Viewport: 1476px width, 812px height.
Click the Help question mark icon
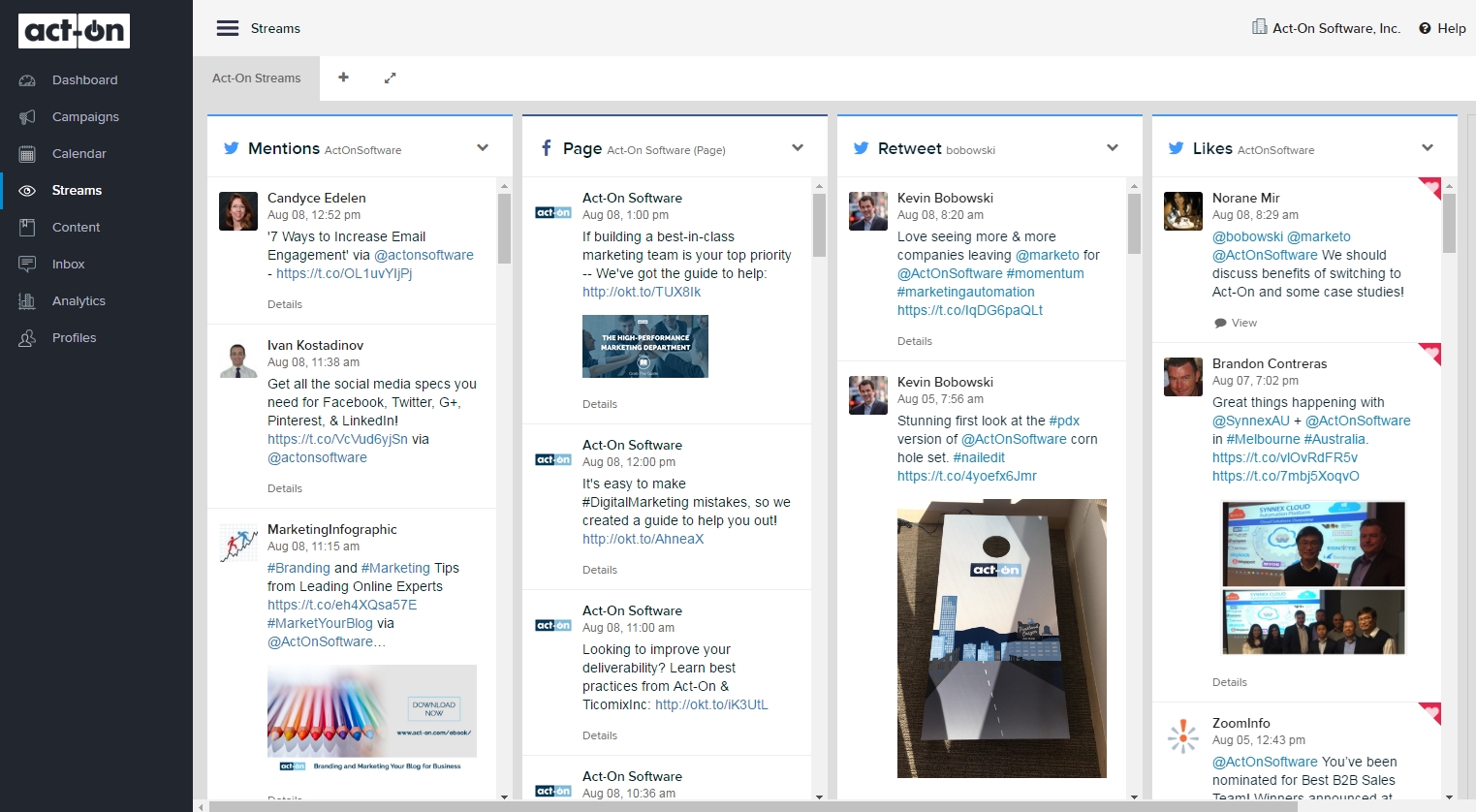1425,28
